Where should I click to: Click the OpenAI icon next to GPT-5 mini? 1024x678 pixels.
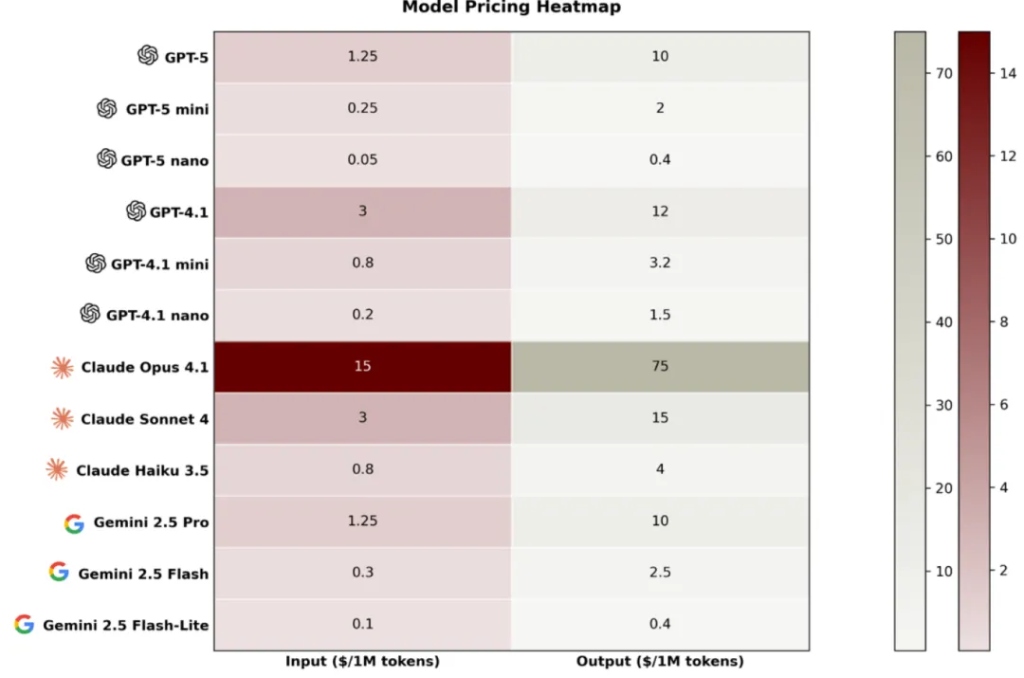107,108
